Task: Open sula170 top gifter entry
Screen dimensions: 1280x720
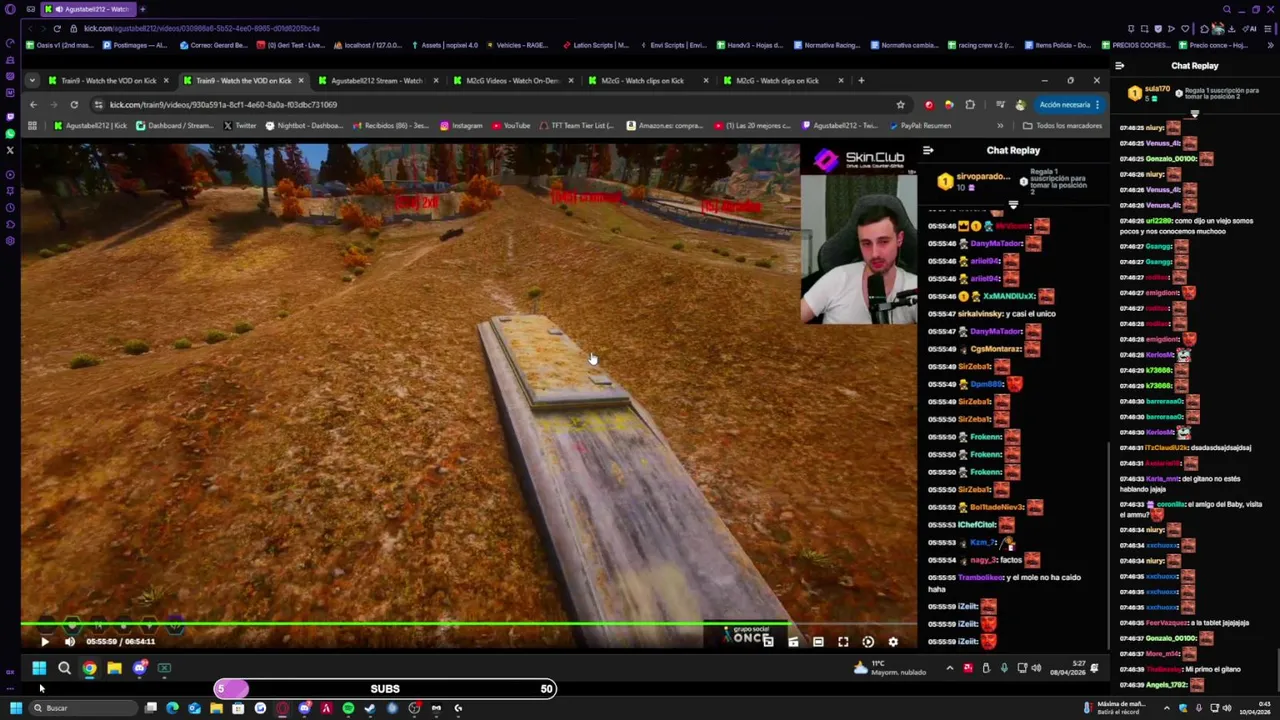Action: (1150, 93)
